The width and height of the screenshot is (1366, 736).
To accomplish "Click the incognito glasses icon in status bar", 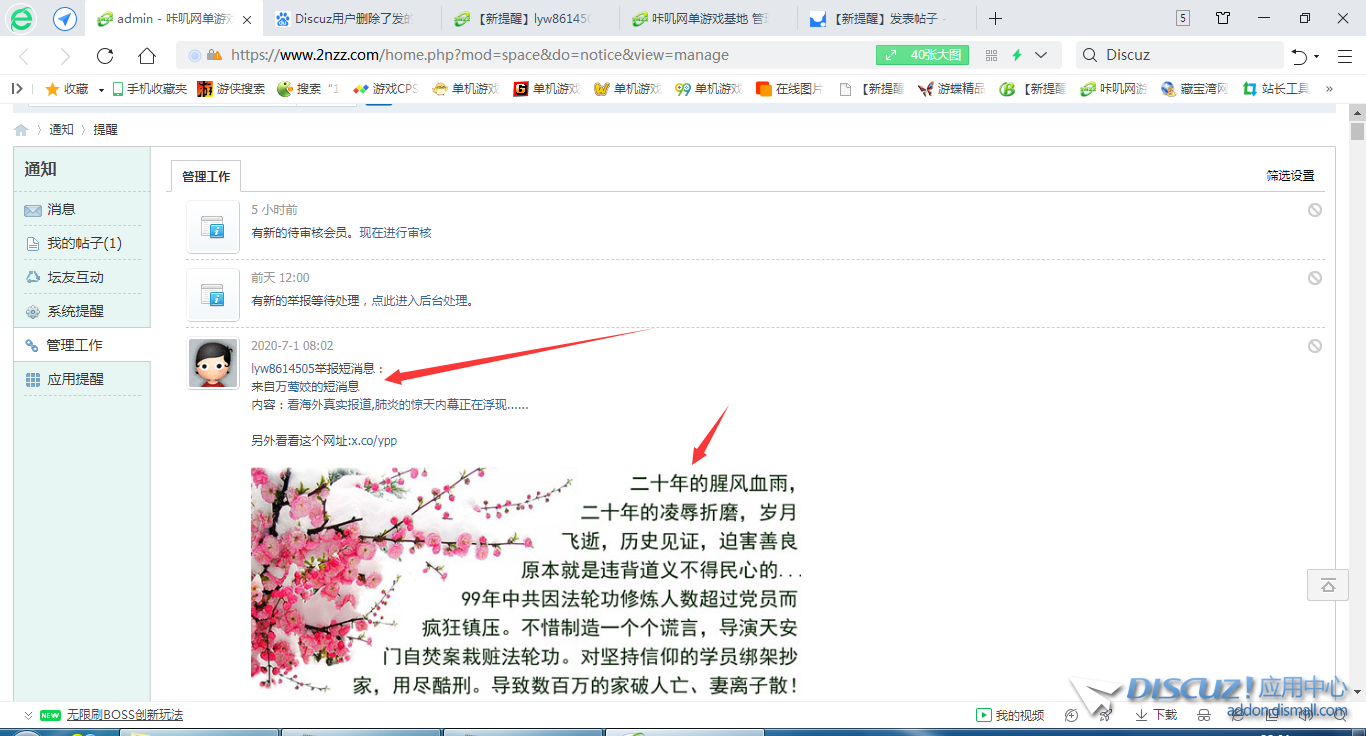I will point(1204,715).
